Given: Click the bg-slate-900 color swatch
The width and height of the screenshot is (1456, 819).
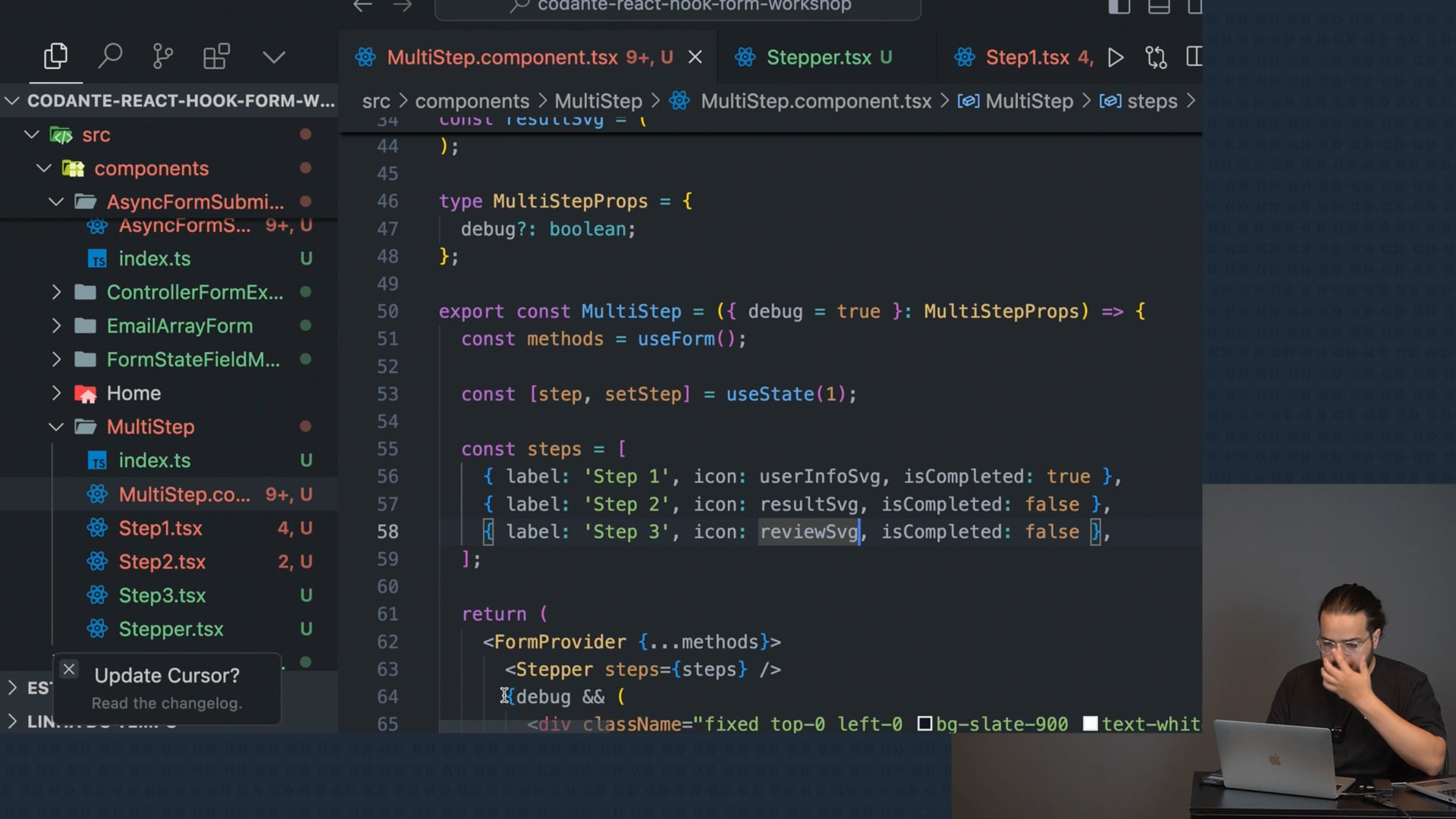Looking at the screenshot, I should [x=924, y=724].
